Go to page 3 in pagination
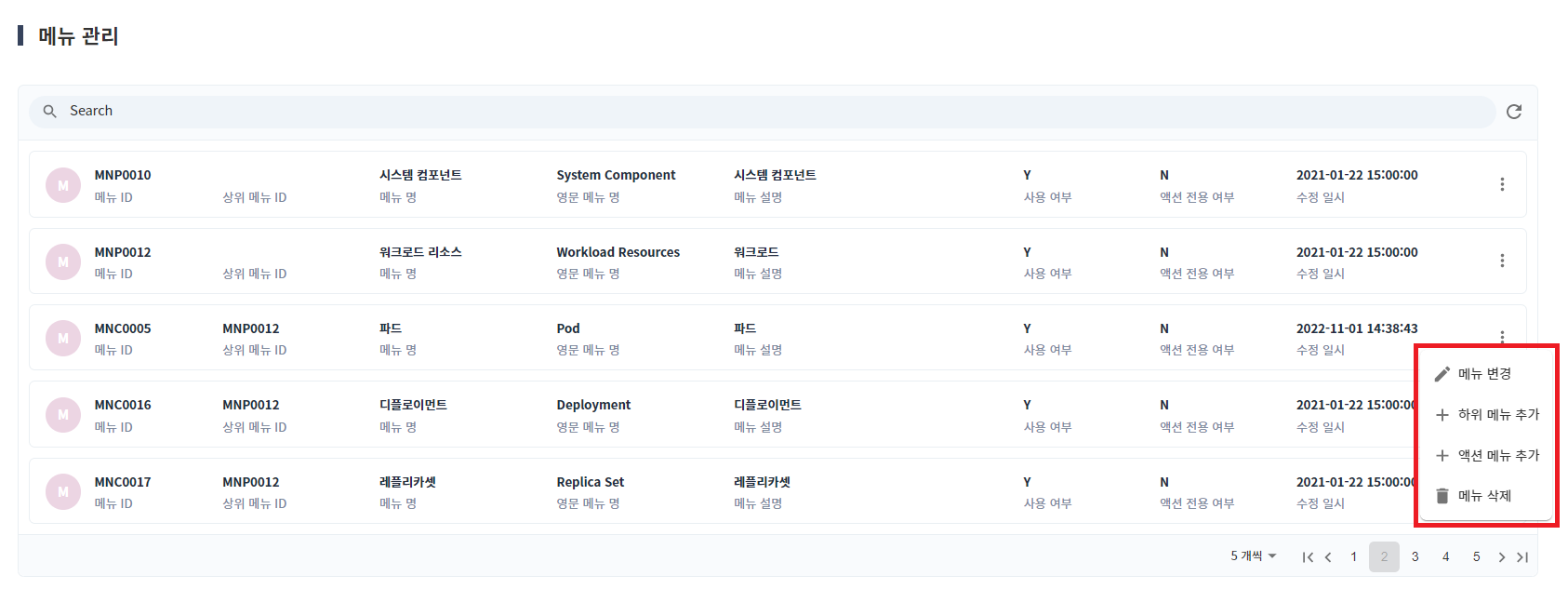This screenshot has width=1568, height=589. [1415, 556]
